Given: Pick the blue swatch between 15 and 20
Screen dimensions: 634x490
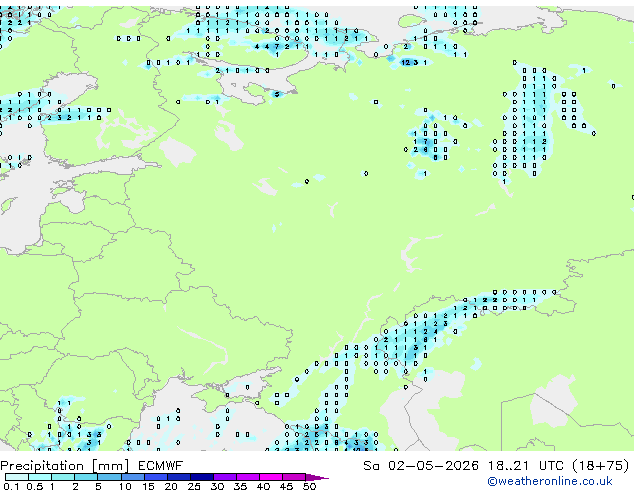Looking at the screenshot, I should click(156, 477).
